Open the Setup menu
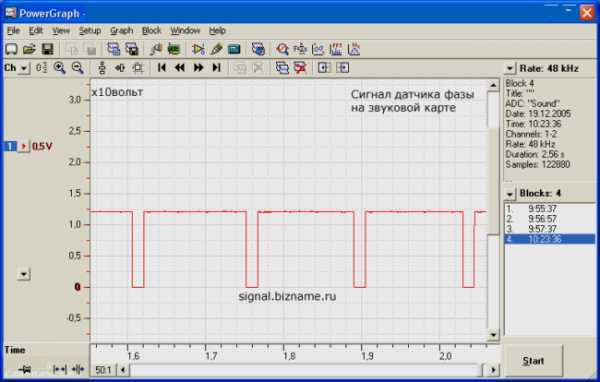Image resolution: width=600 pixels, height=382 pixels. click(x=90, y=31)
